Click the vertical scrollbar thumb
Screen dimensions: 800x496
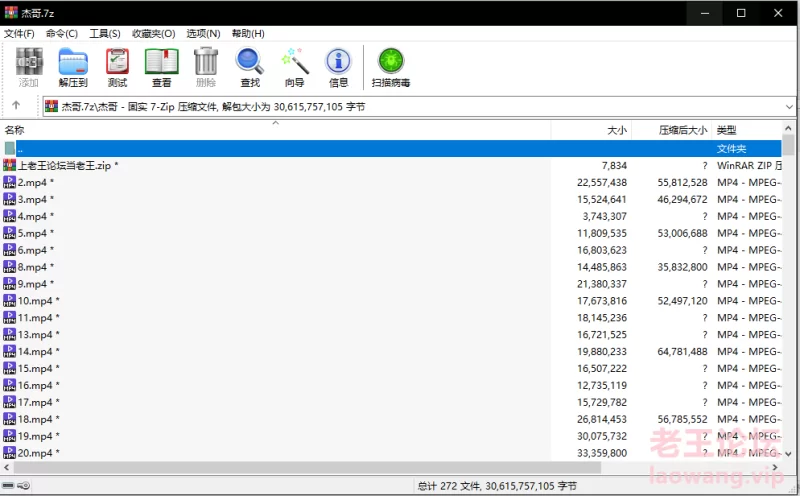pos(788,145)
